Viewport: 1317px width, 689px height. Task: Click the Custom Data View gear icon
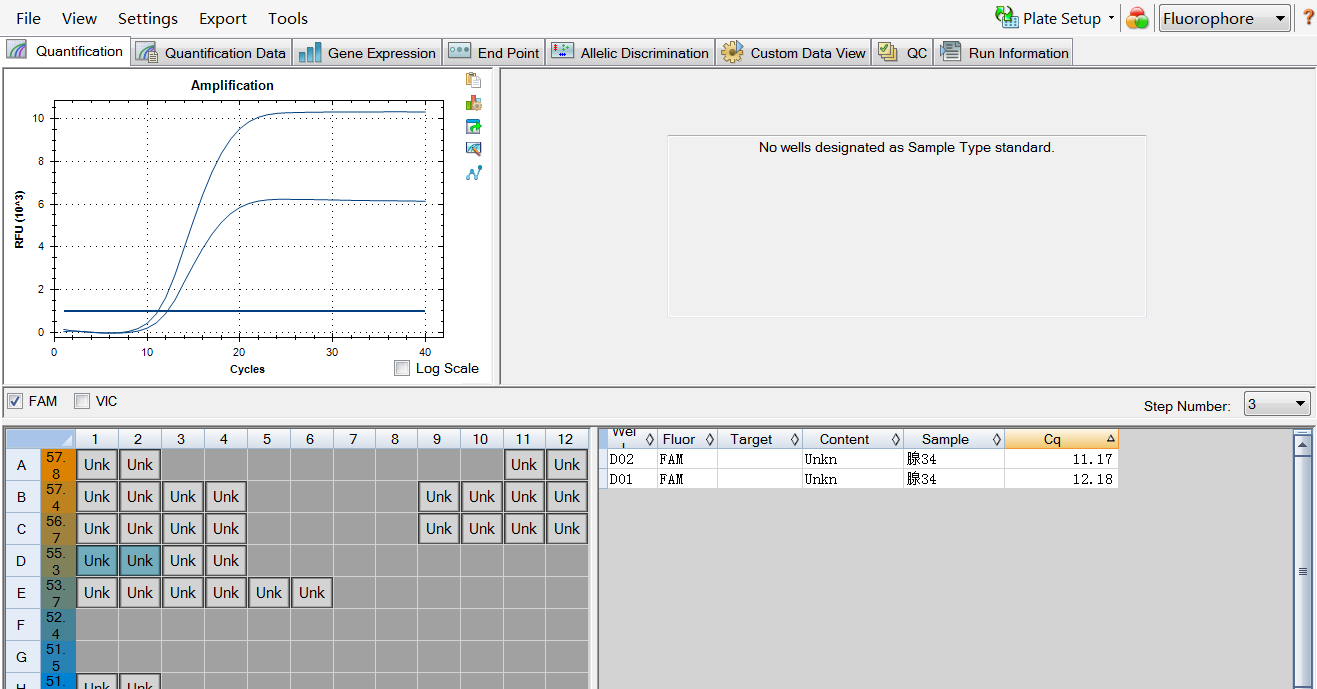(x=733, y=52)
